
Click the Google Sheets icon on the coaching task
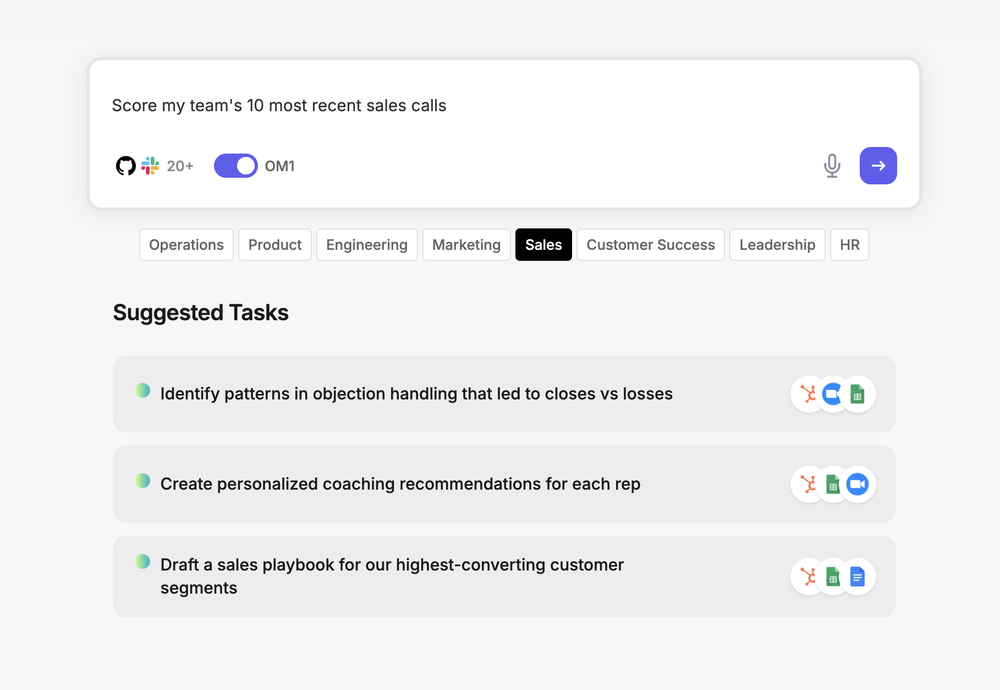(x=833, y=484)
